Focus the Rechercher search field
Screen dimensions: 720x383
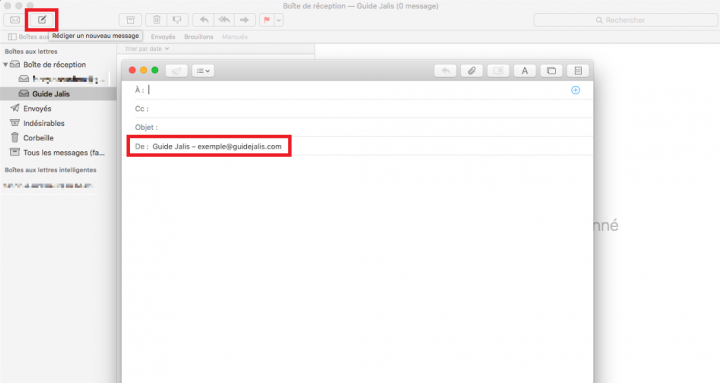(x=625, y=20)
